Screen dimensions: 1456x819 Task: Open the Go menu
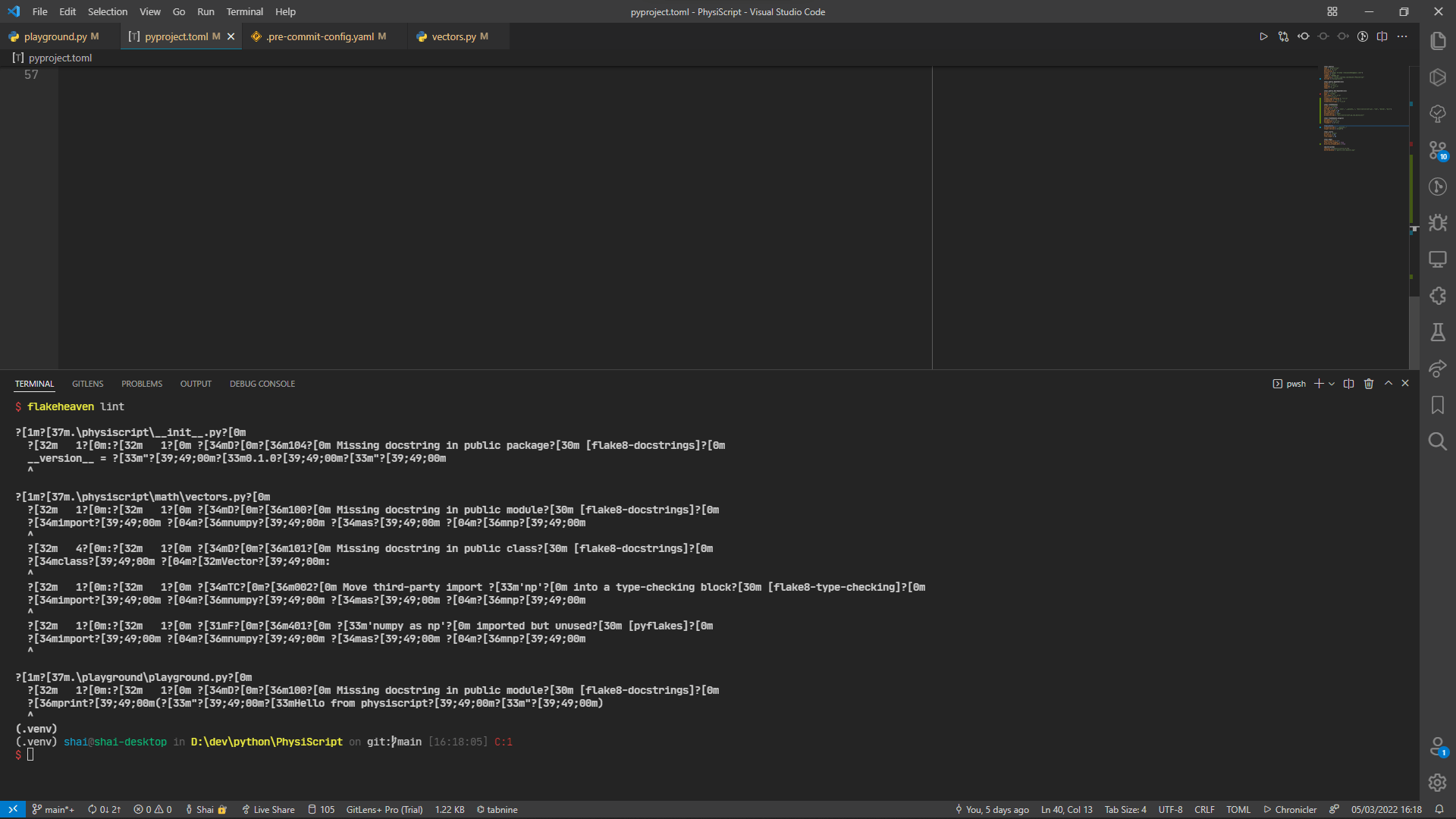179,11
